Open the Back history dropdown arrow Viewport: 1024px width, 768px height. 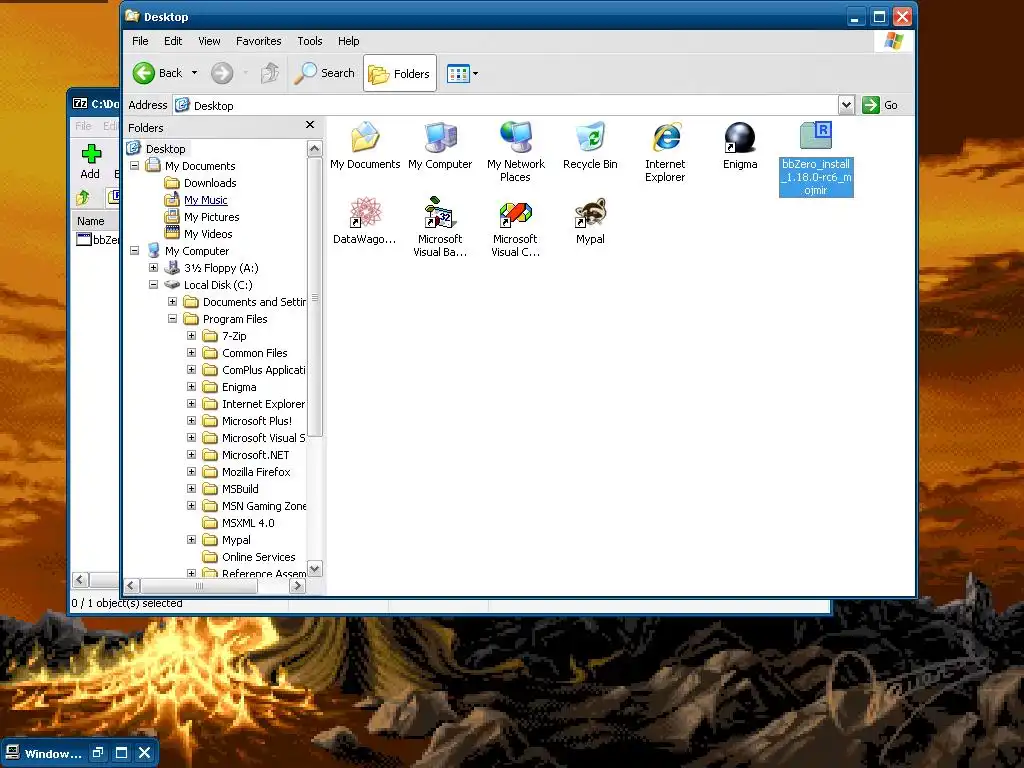click(x=194, y=73)
